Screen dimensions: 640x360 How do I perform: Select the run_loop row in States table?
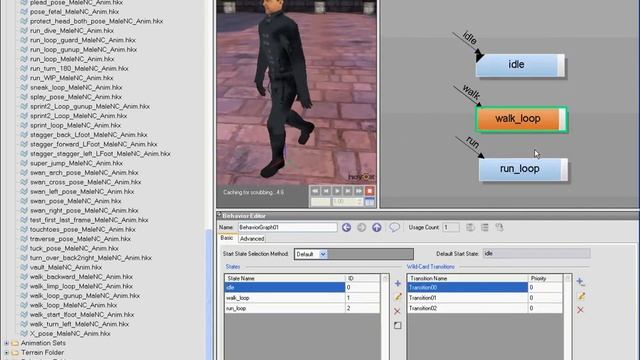(302, 309)
